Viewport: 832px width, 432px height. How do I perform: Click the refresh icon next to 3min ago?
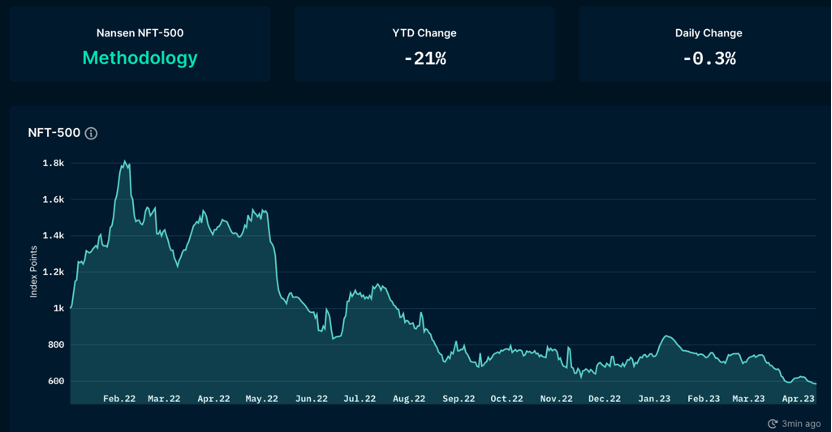[772, 424]
